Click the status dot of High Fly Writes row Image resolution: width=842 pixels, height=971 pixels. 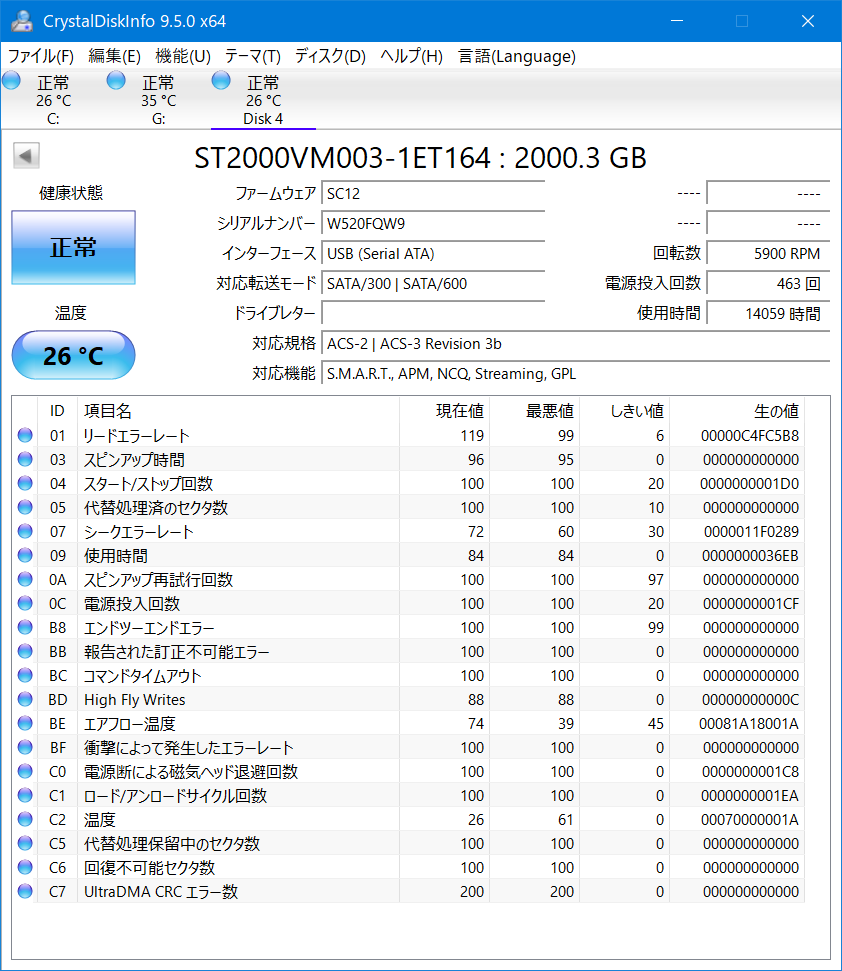point(25,699)
